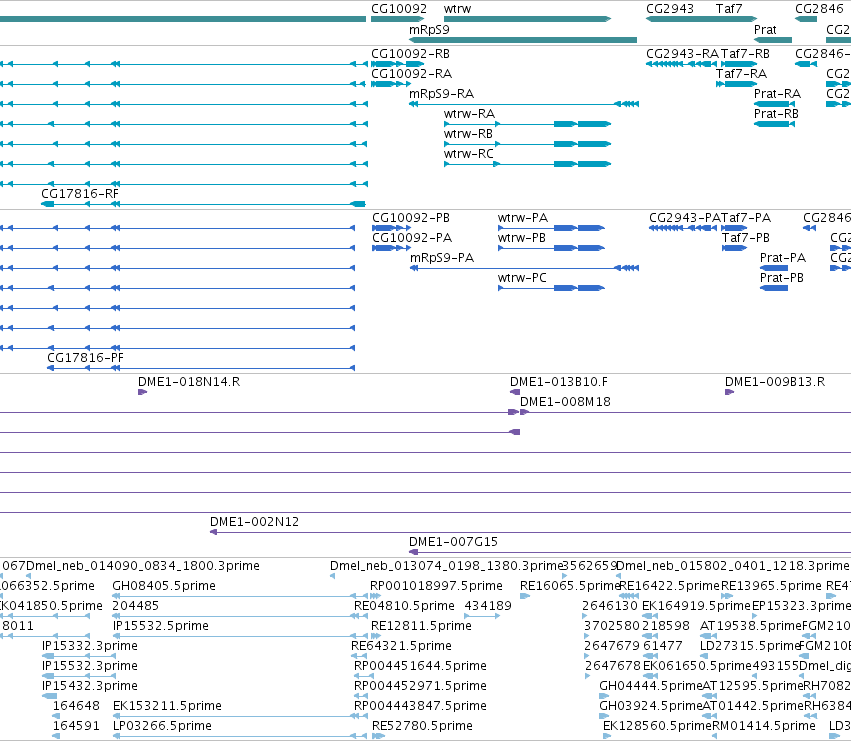
Task: Select transcript CG10092-RB label
Action: pos(410,54)
